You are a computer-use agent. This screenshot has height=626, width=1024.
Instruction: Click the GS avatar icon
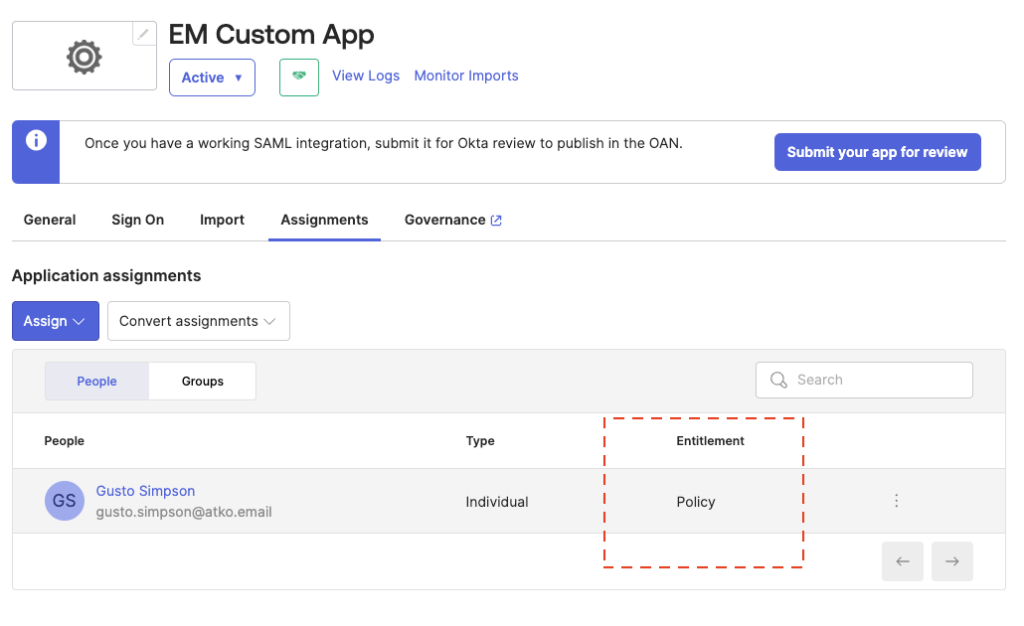tap(64, 501)
